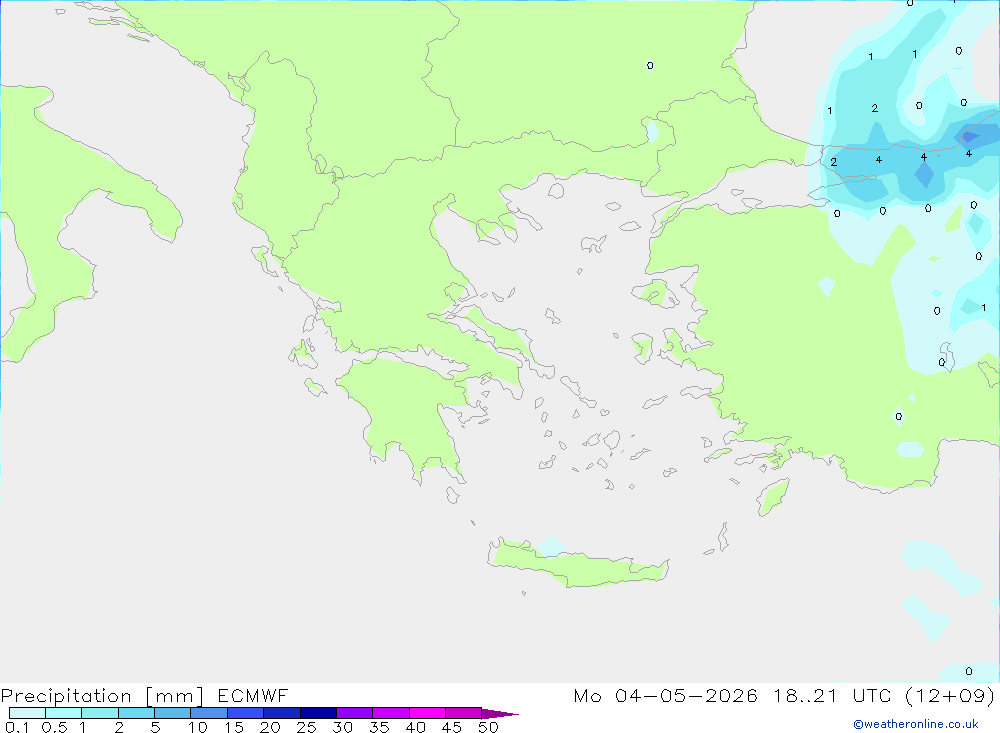Click the island of Crete on map
This screenshot has width=1000, height=733.
[x=577, y=563]
